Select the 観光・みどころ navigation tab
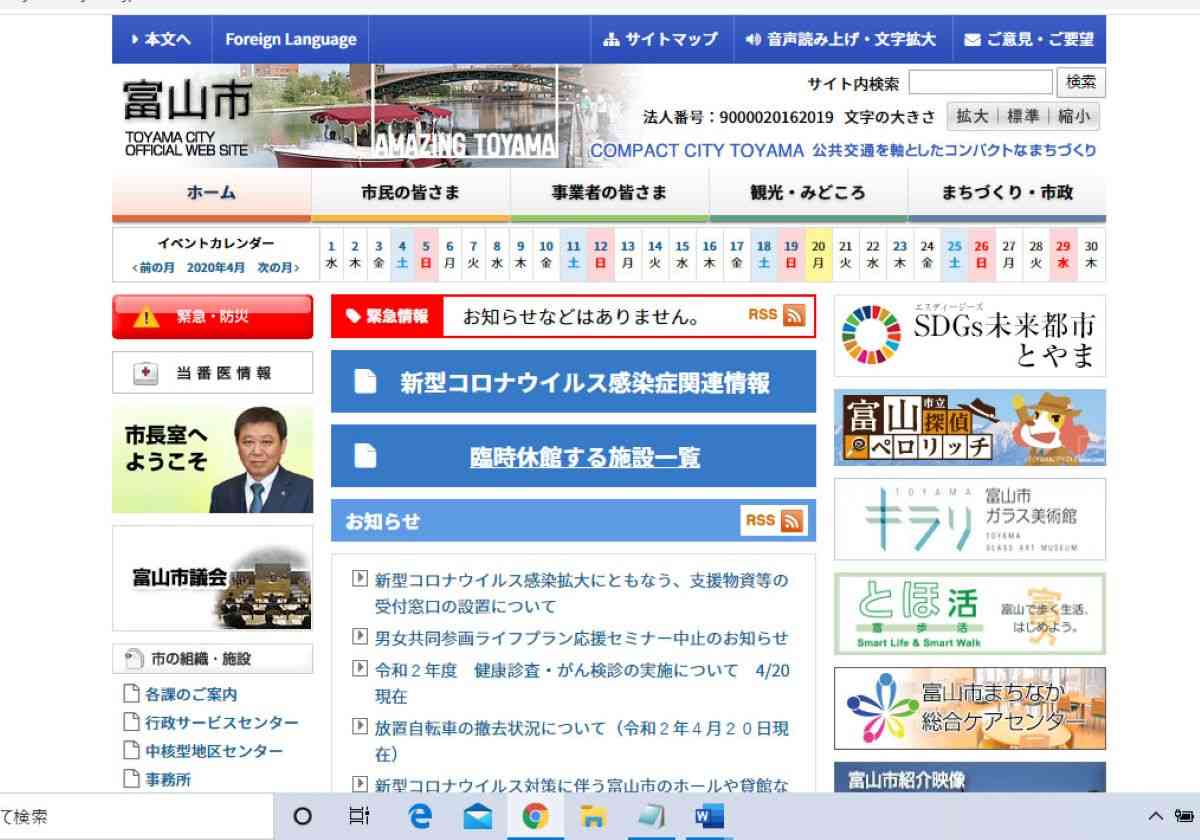 pos(808,194)
